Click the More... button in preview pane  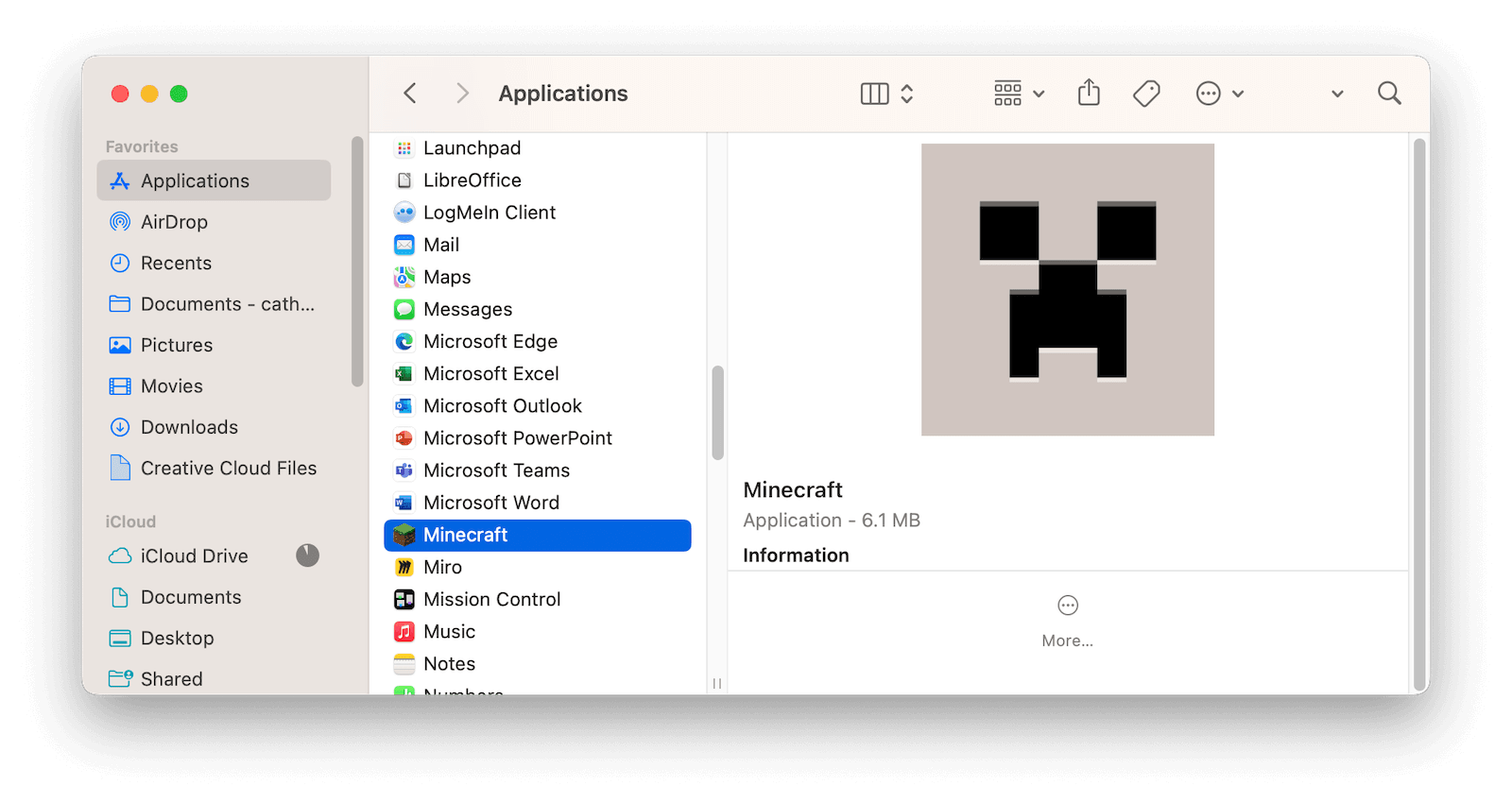click(x=1068, y=622)
